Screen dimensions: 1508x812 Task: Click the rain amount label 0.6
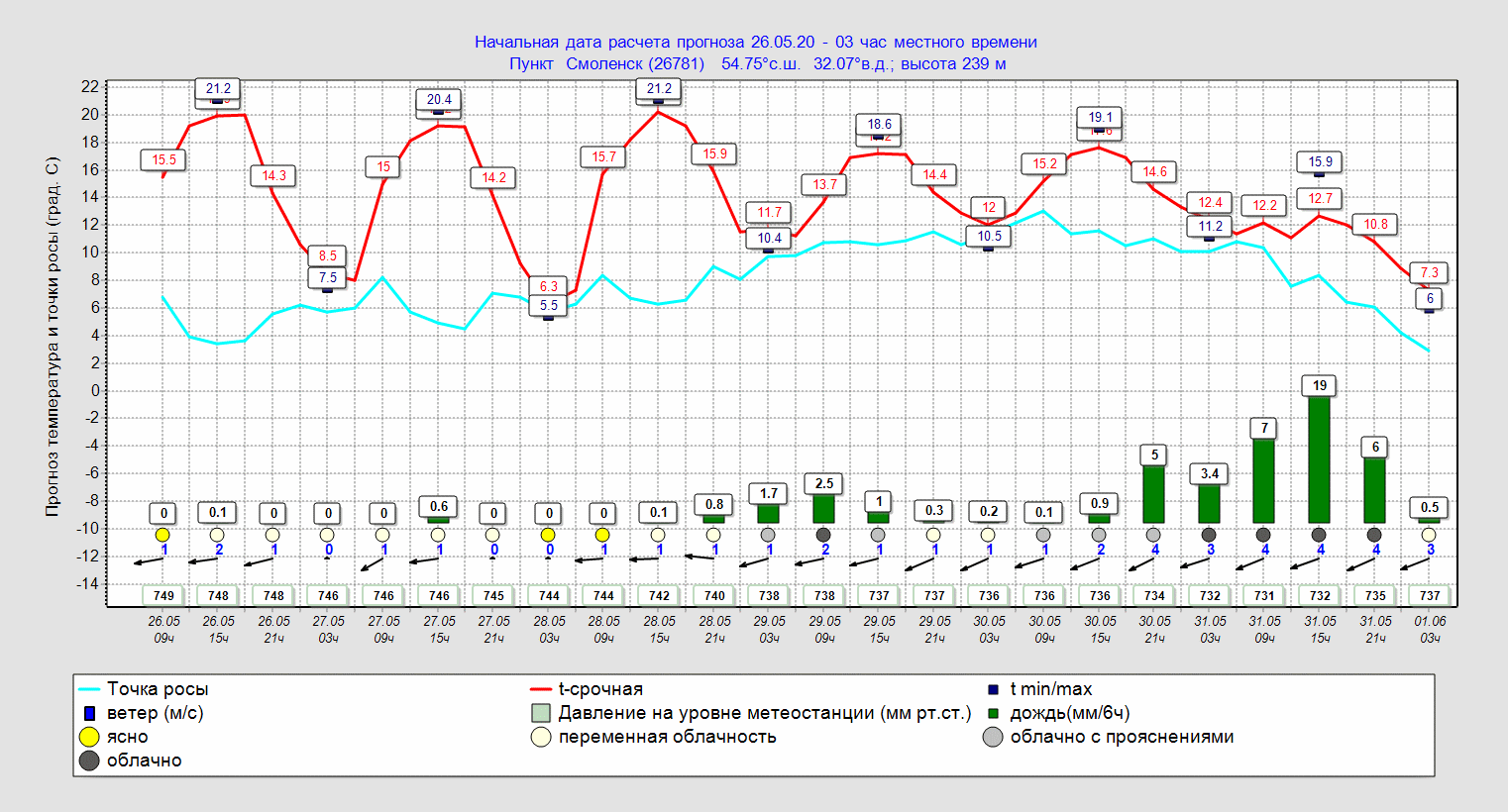coord(439,506)
